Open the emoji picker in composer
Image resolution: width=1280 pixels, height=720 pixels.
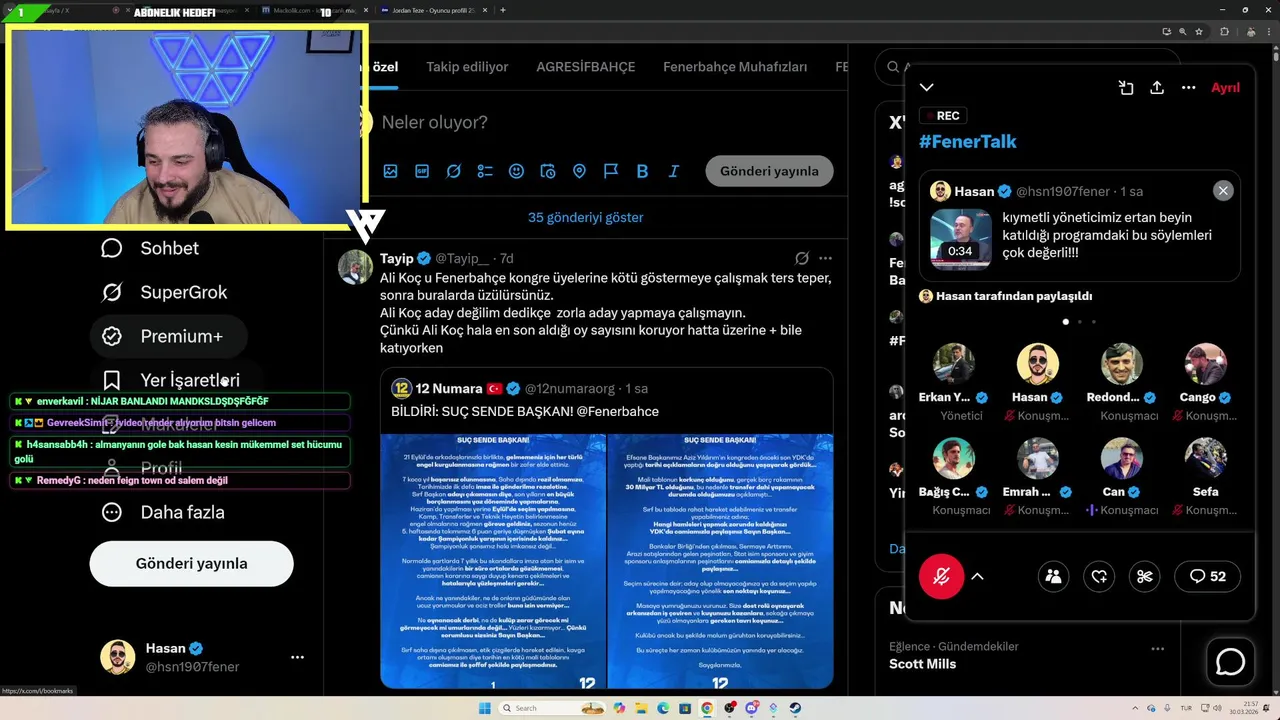[516, 171]
